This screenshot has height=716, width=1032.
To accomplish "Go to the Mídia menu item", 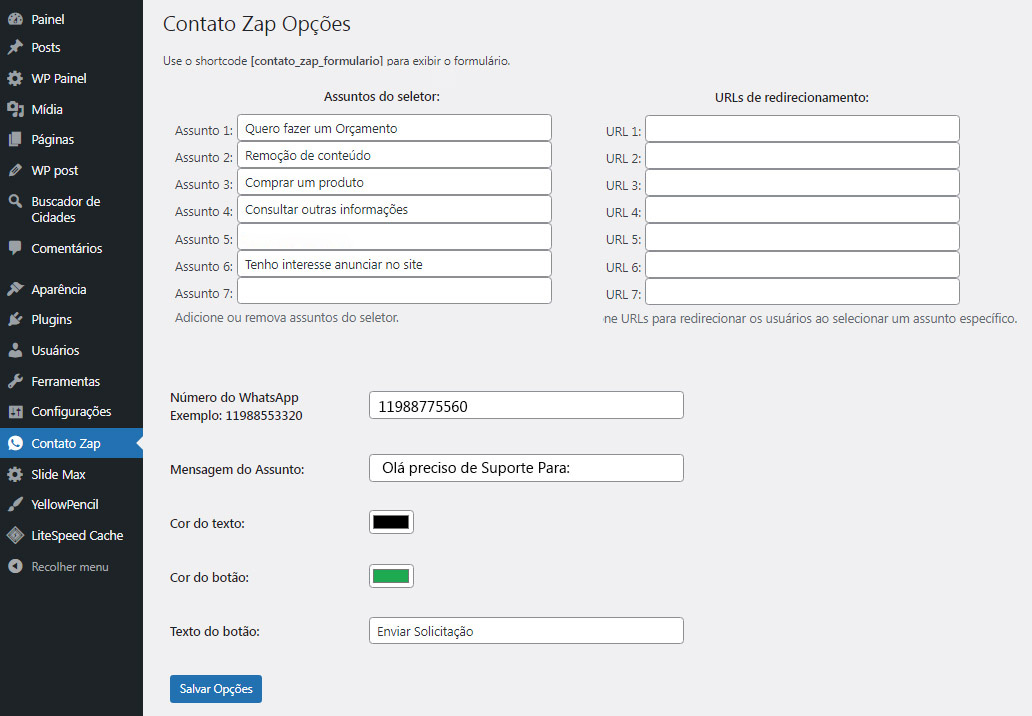I will click(71, 109).
